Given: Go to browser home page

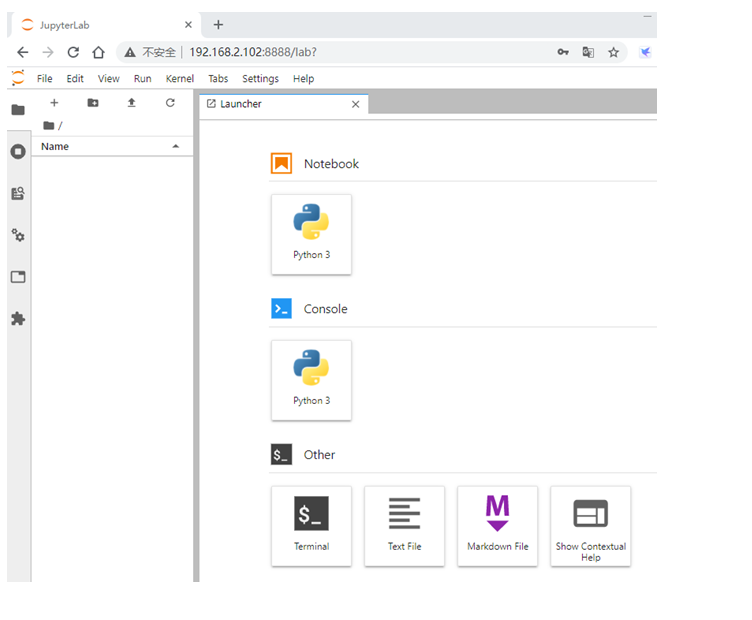Looking at the screenshot, I should 98,52.
